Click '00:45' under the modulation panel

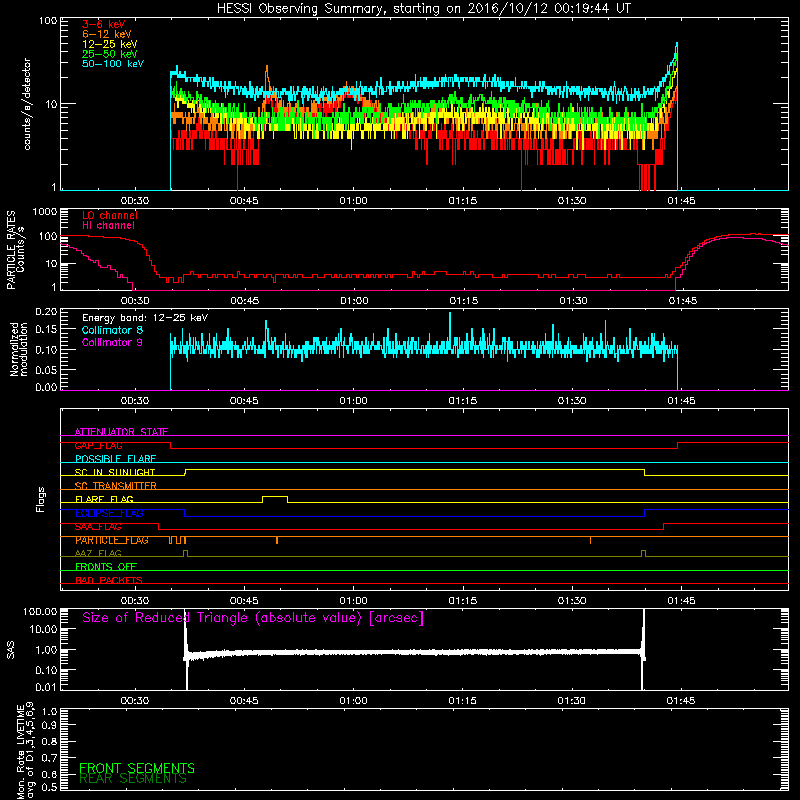[x=244, y=401]
